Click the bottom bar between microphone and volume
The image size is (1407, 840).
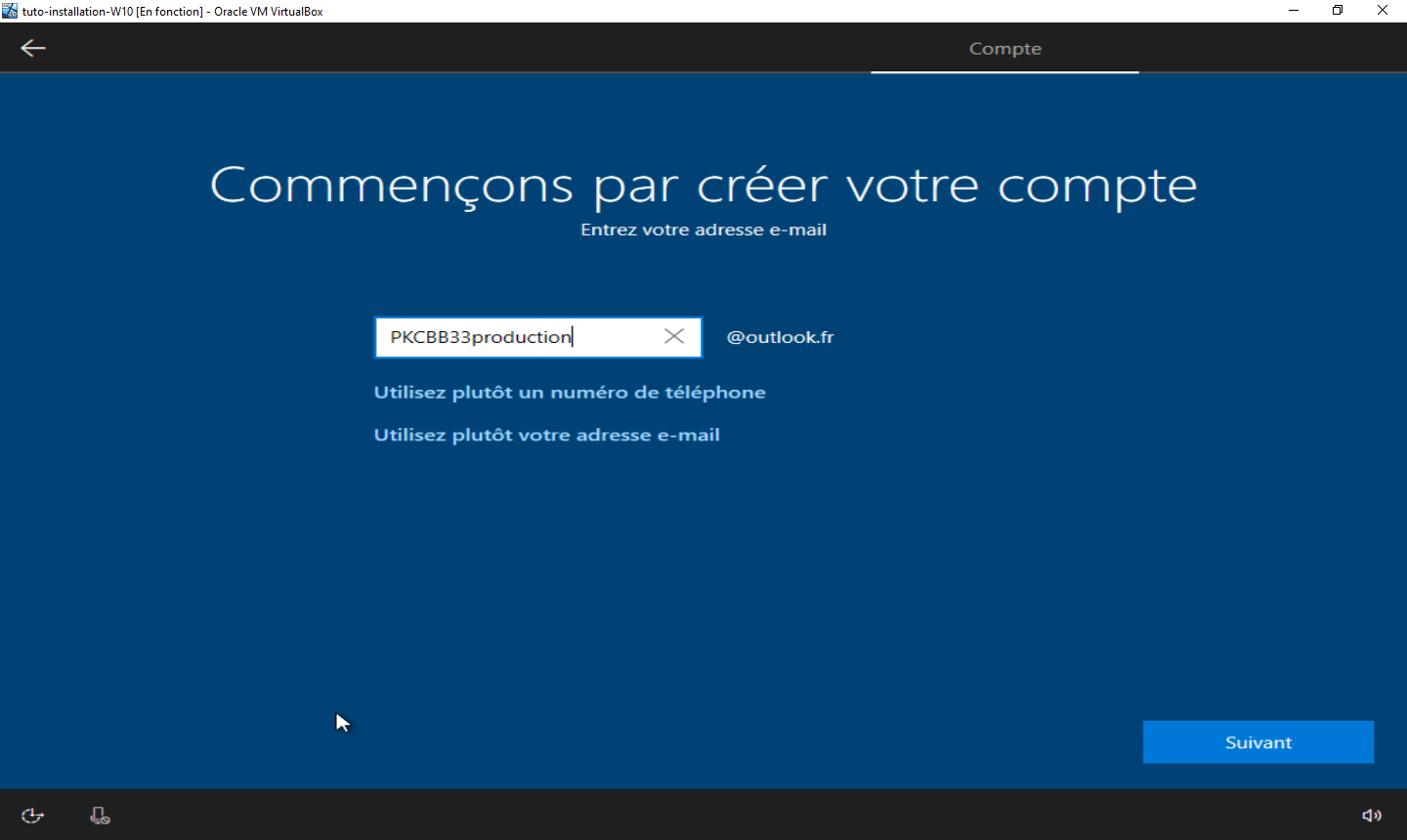tap(733, 816)
